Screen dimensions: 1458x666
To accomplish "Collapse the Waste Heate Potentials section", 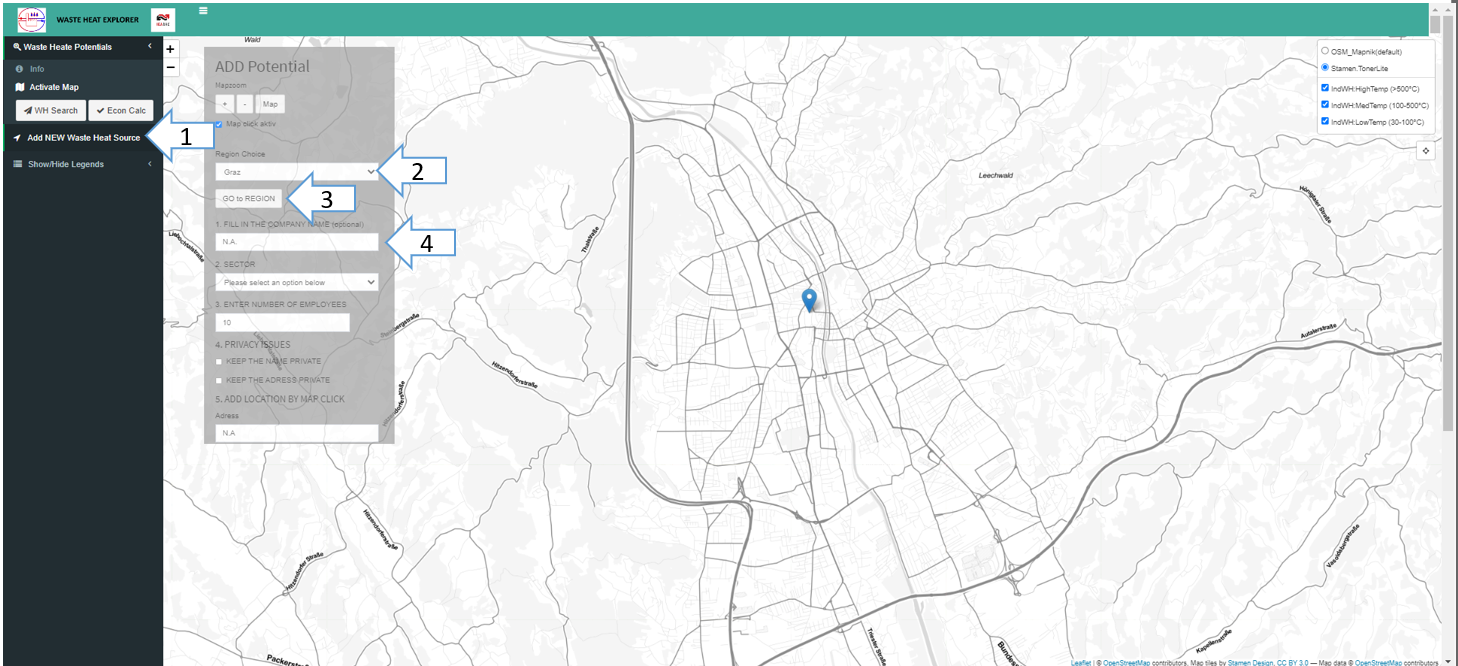I will (81, 47).
